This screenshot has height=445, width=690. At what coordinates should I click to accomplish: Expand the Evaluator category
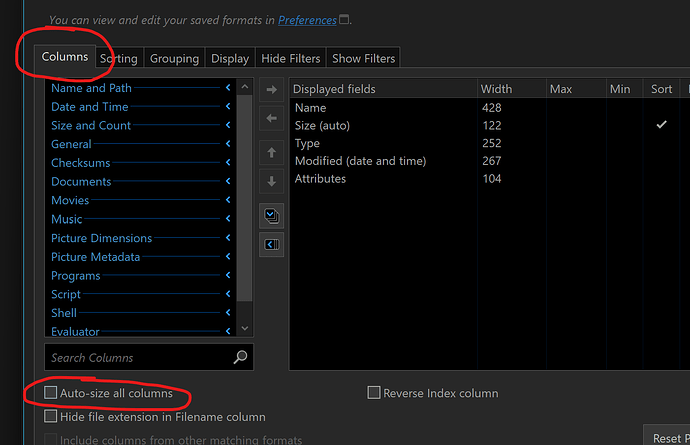click(x=140, y=331)
